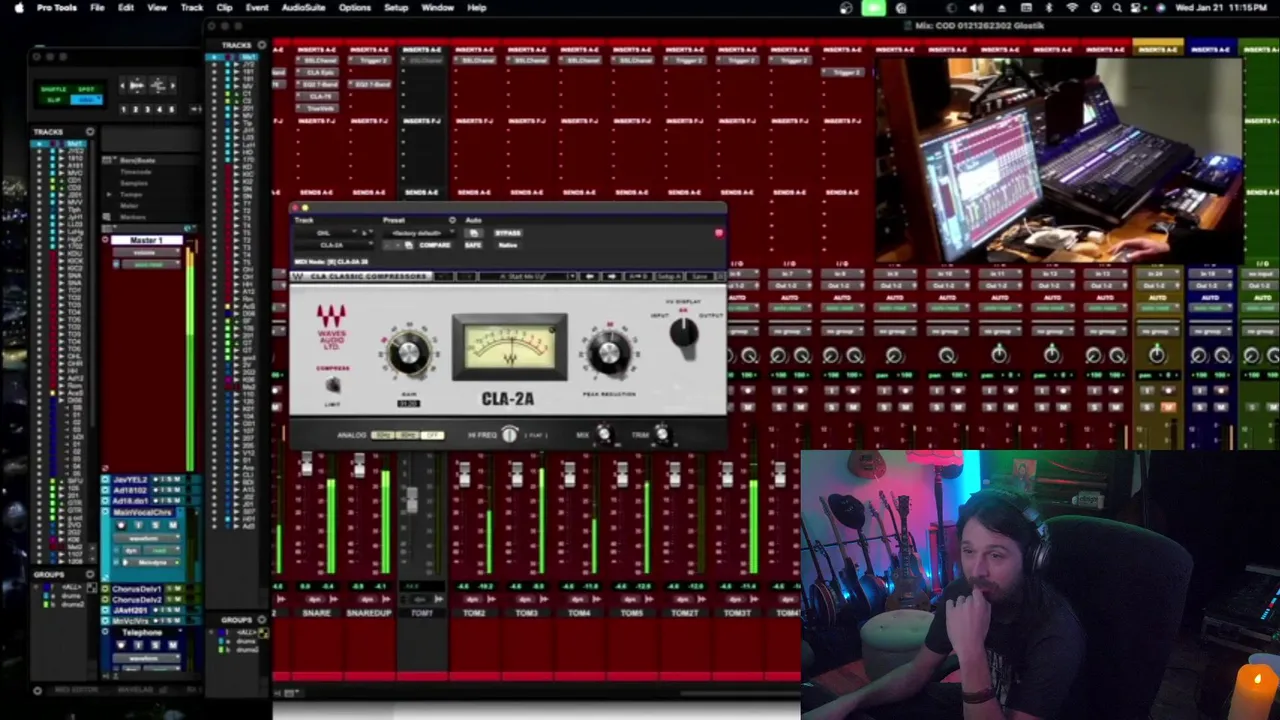
Task: Click the HiFreq knob
Action: pyautogui.click(x=509, y=434)
